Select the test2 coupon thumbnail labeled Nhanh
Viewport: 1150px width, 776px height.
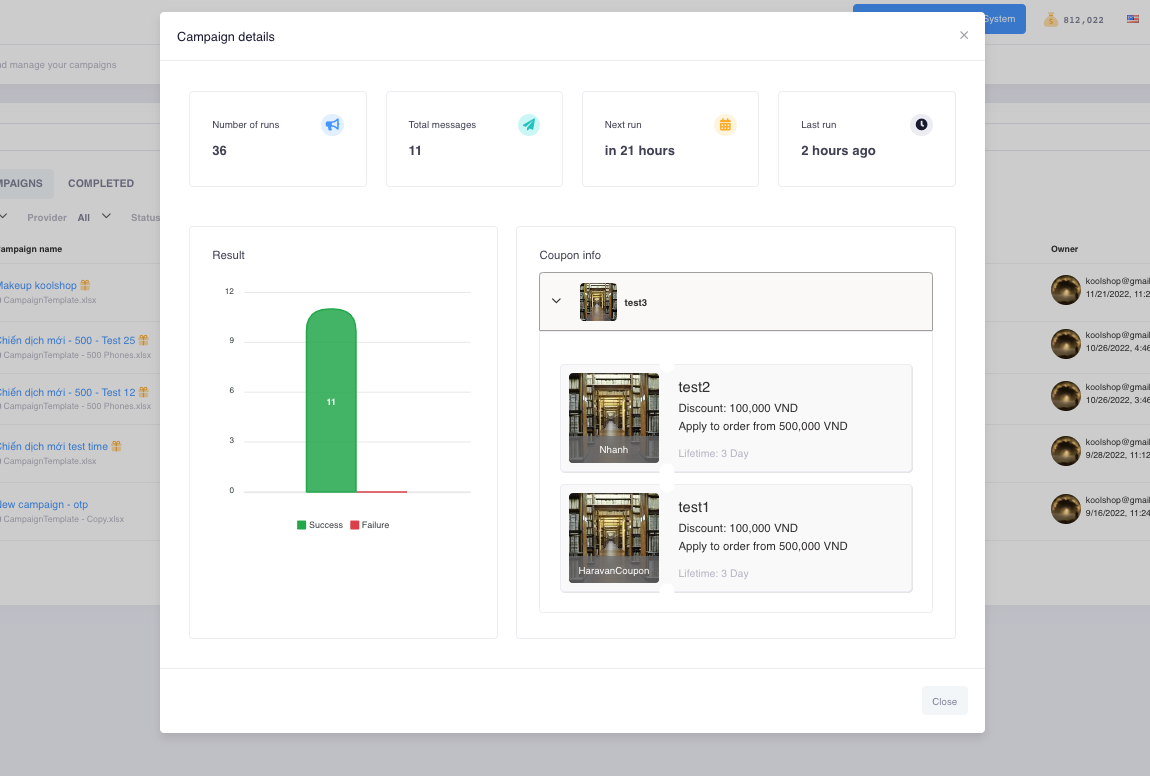point(614,418)
